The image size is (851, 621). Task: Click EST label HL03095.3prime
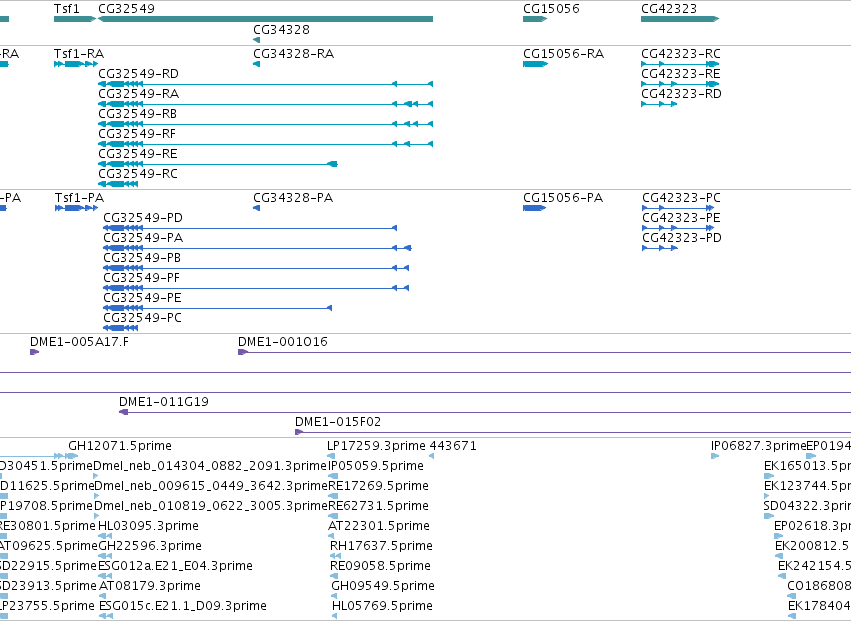pyautogui.click(x=148, y=527)
